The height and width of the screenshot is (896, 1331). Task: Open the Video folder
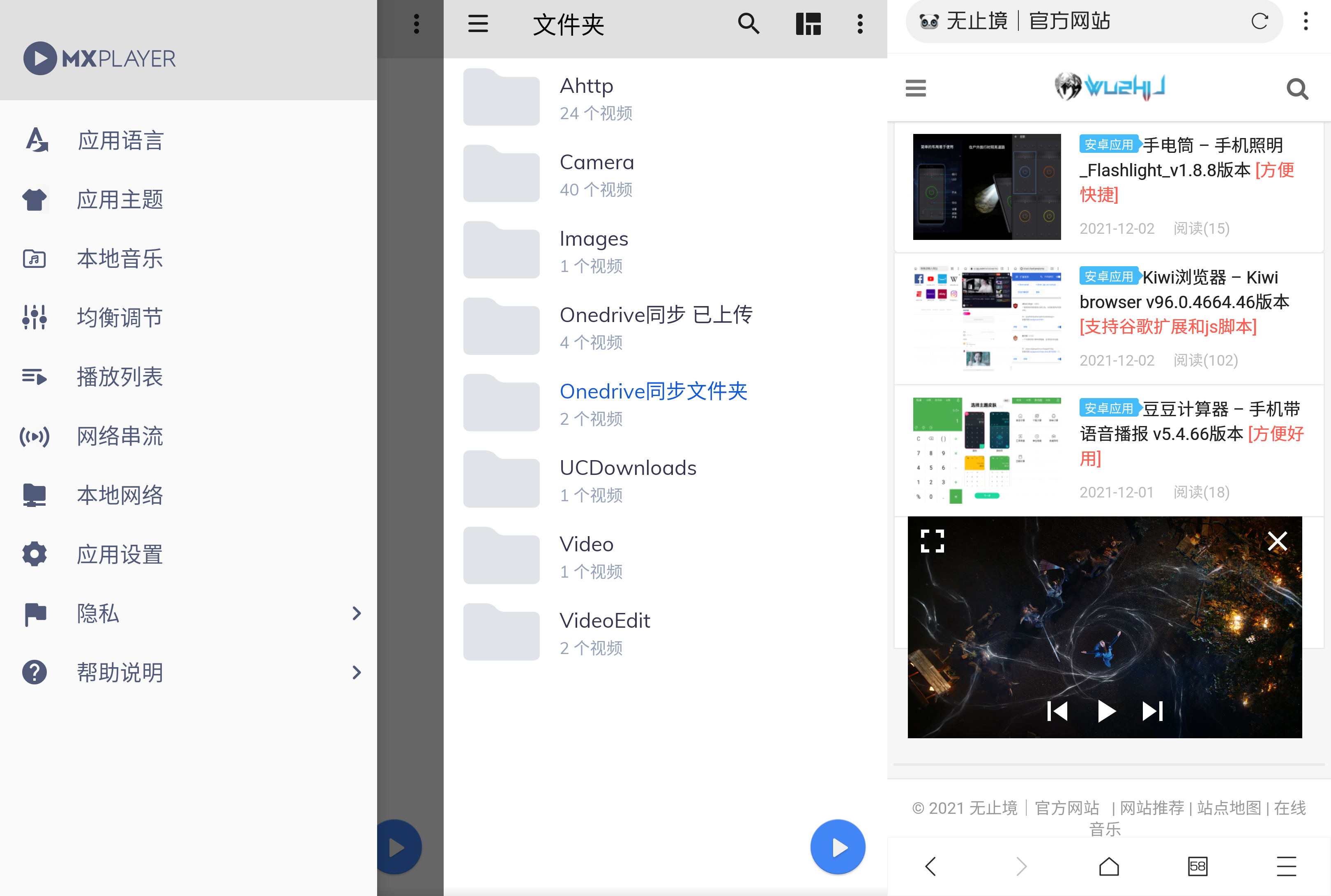(665, 556)
